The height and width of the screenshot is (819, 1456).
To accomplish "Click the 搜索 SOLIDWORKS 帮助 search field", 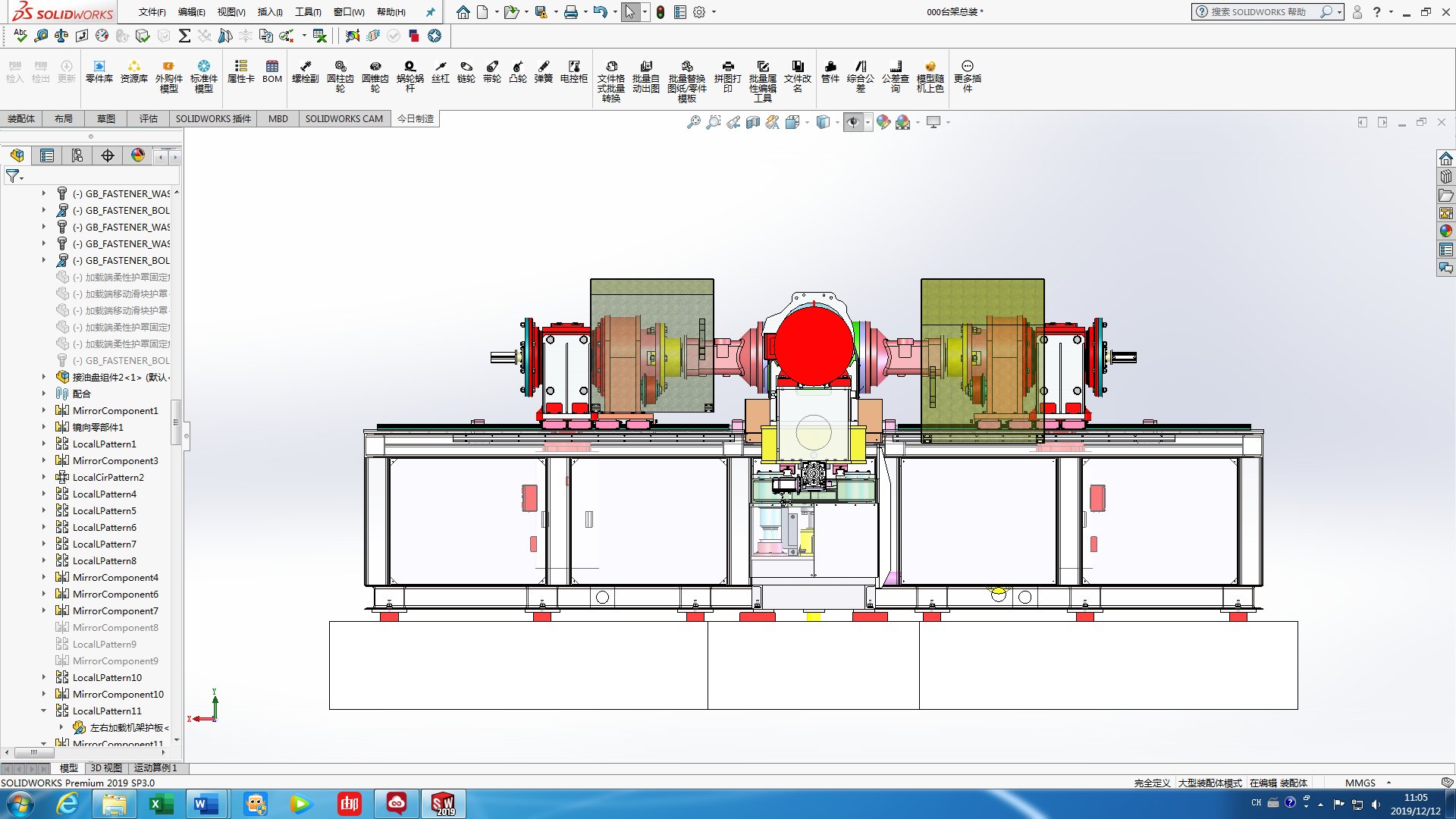I will coord(1258,12).
